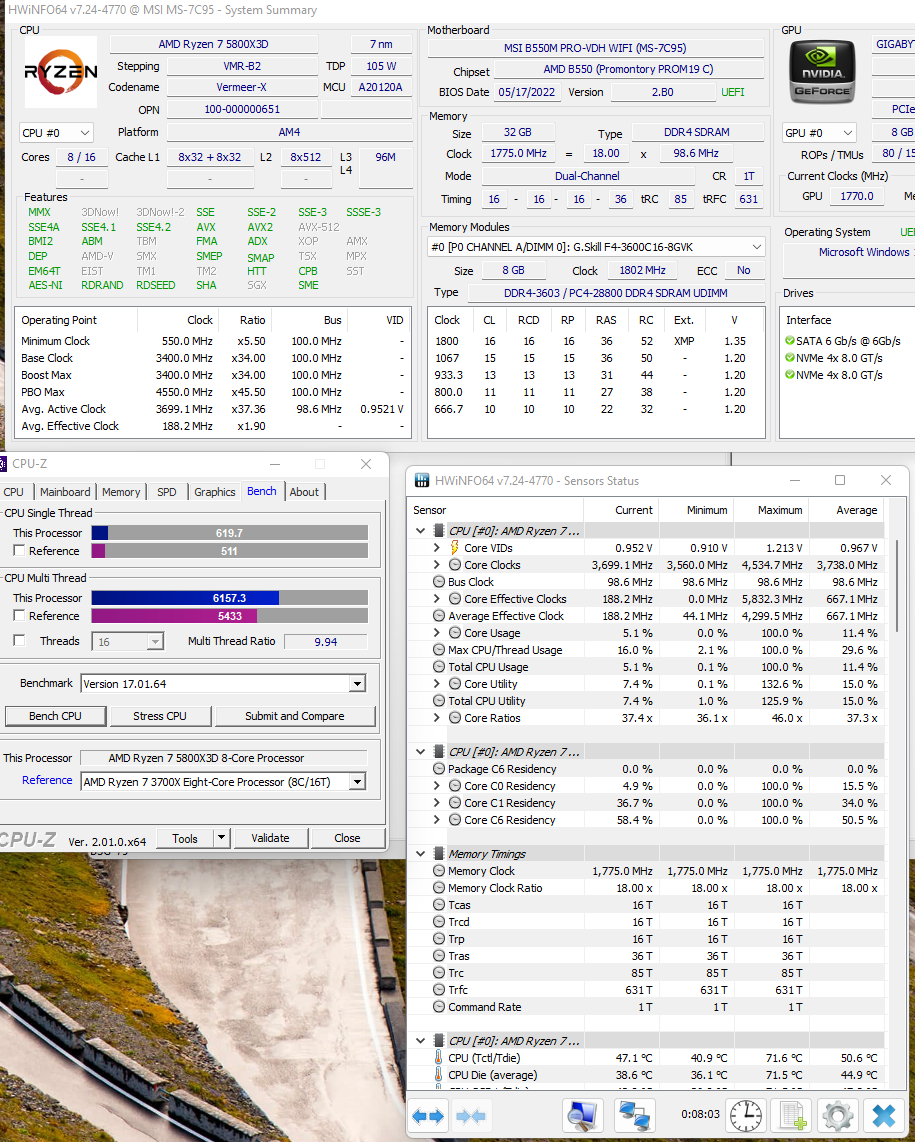Close sensors with the blue X icon
915x1142 pixels.
[x=883, y=1114]
